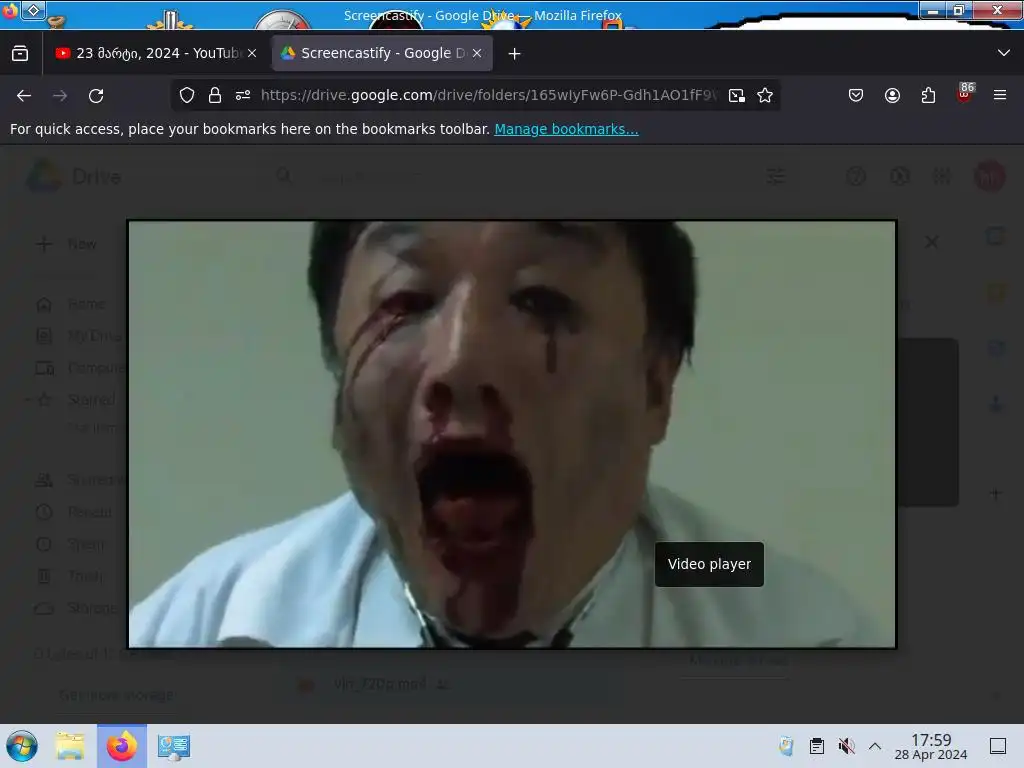The image size is (1024, 768).
Task: Open site permissions icon in address bar
Action: point(243,95)
